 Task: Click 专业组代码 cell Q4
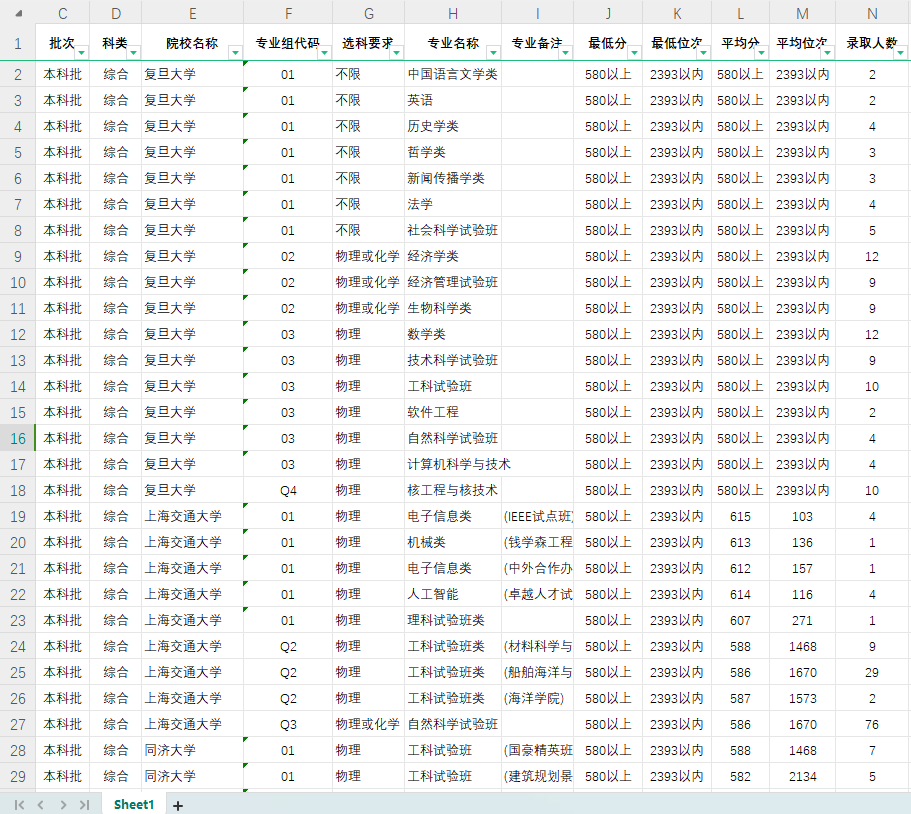click(x=288, y=490)
